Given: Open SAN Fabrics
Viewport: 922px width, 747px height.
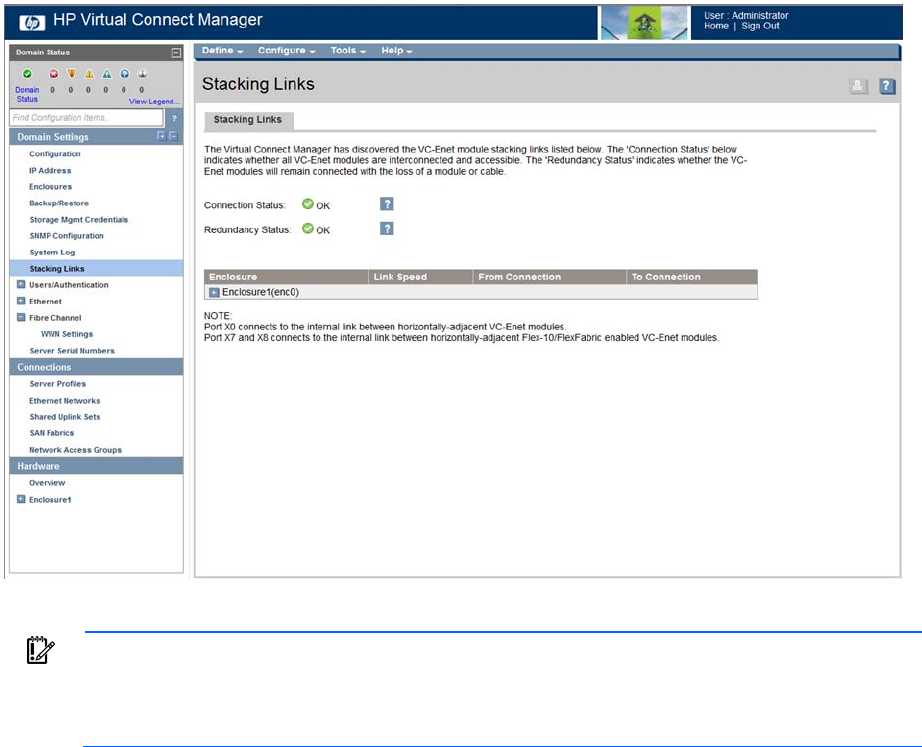Looking at the screenshot, I should (52, 433).
